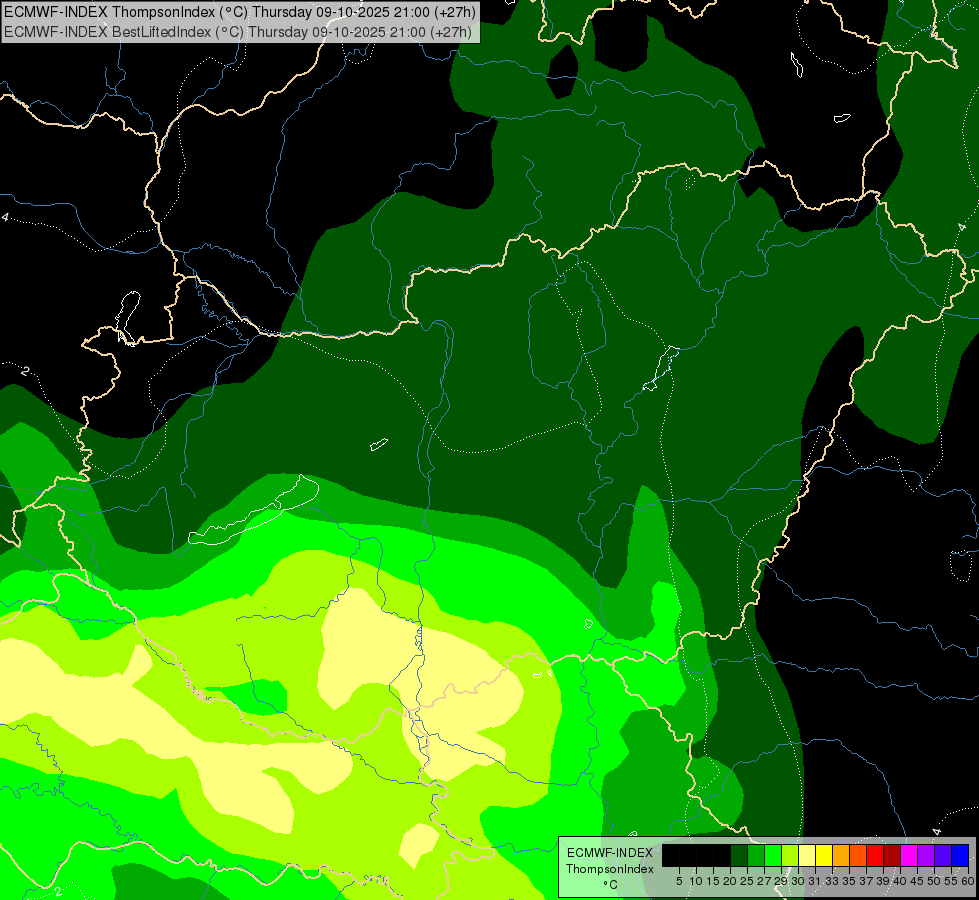Select the magenta 40–45 legend swatch

[x=908, y=855]
